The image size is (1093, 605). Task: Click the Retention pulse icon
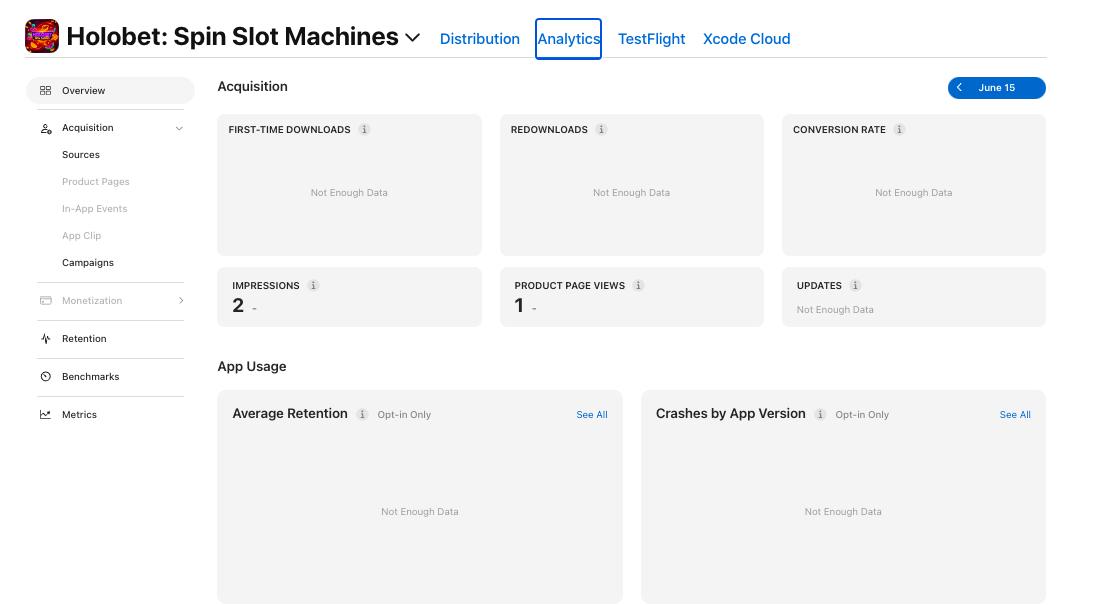pyautogui.click(x=46, y=339)
